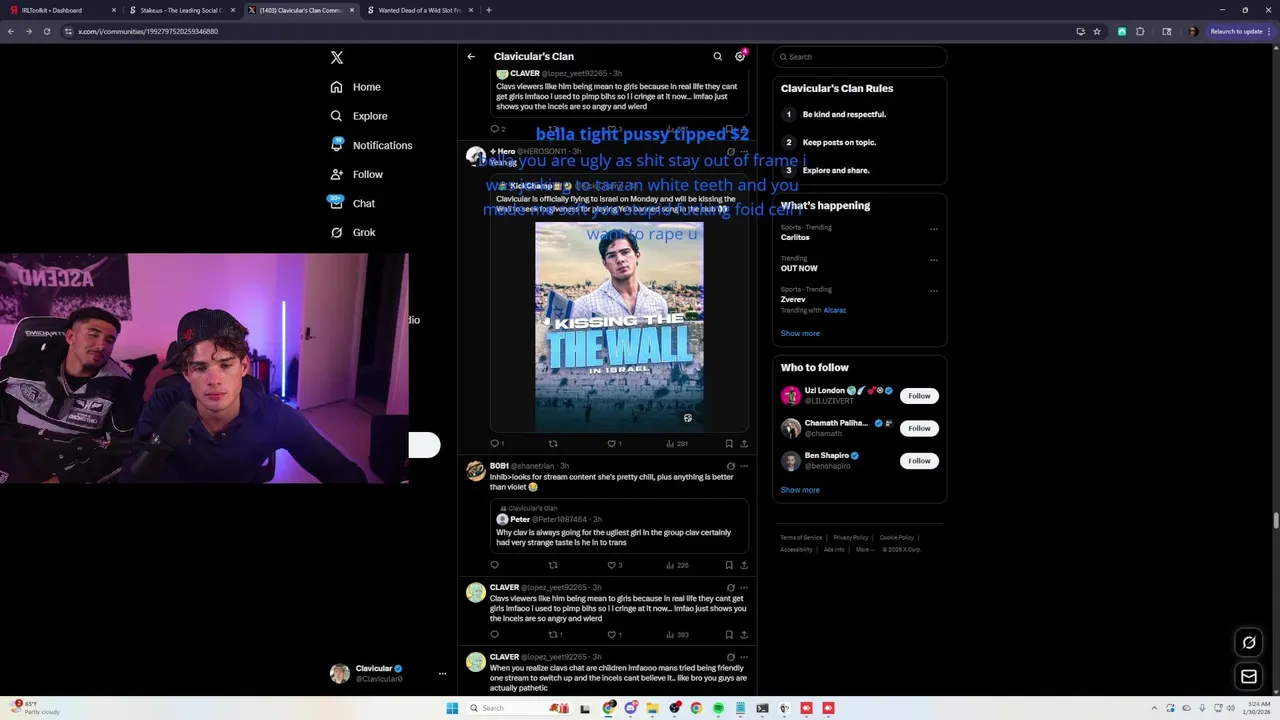The image size is (1280, 720).
Task: Open Messages floating button at bottom right
Action: click(x=1249, y=677)
